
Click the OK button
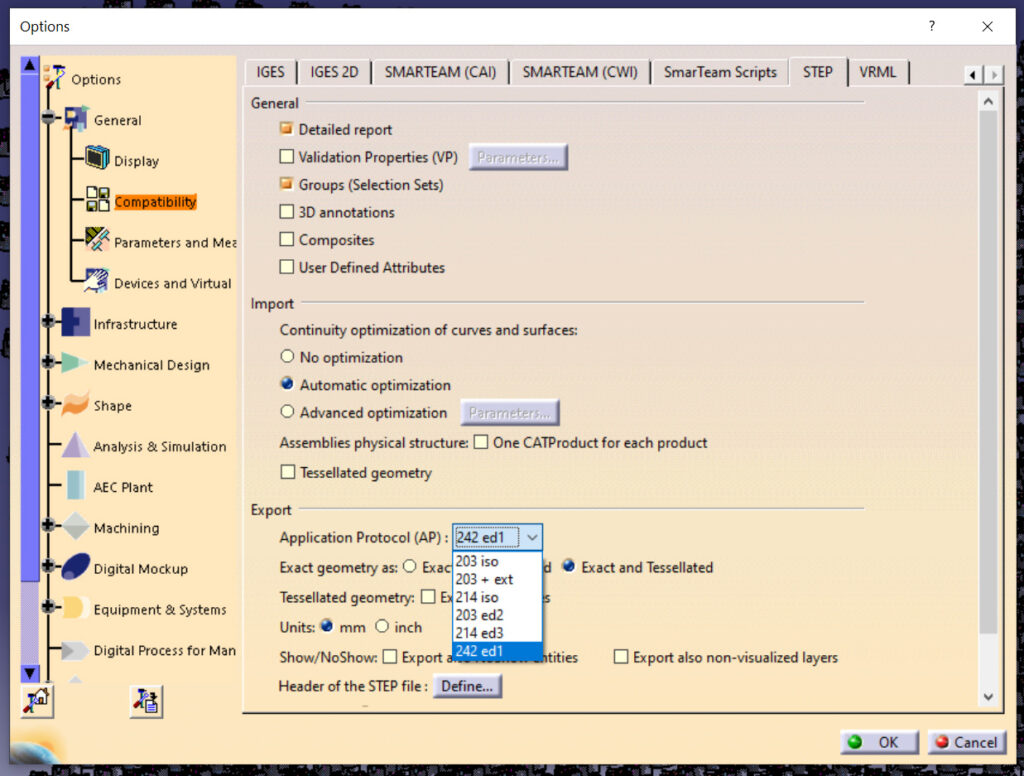[878, 742]
